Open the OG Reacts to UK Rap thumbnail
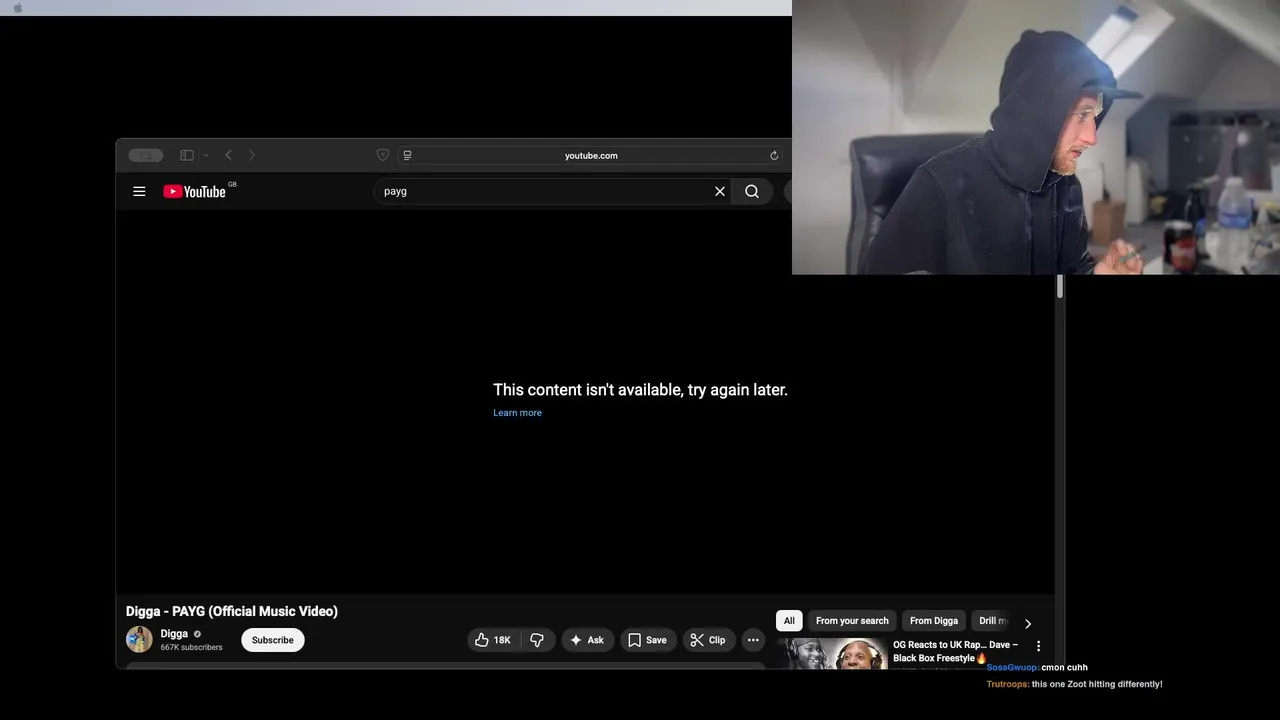Viewport: 1280px width, 720px height. point(832,653)
